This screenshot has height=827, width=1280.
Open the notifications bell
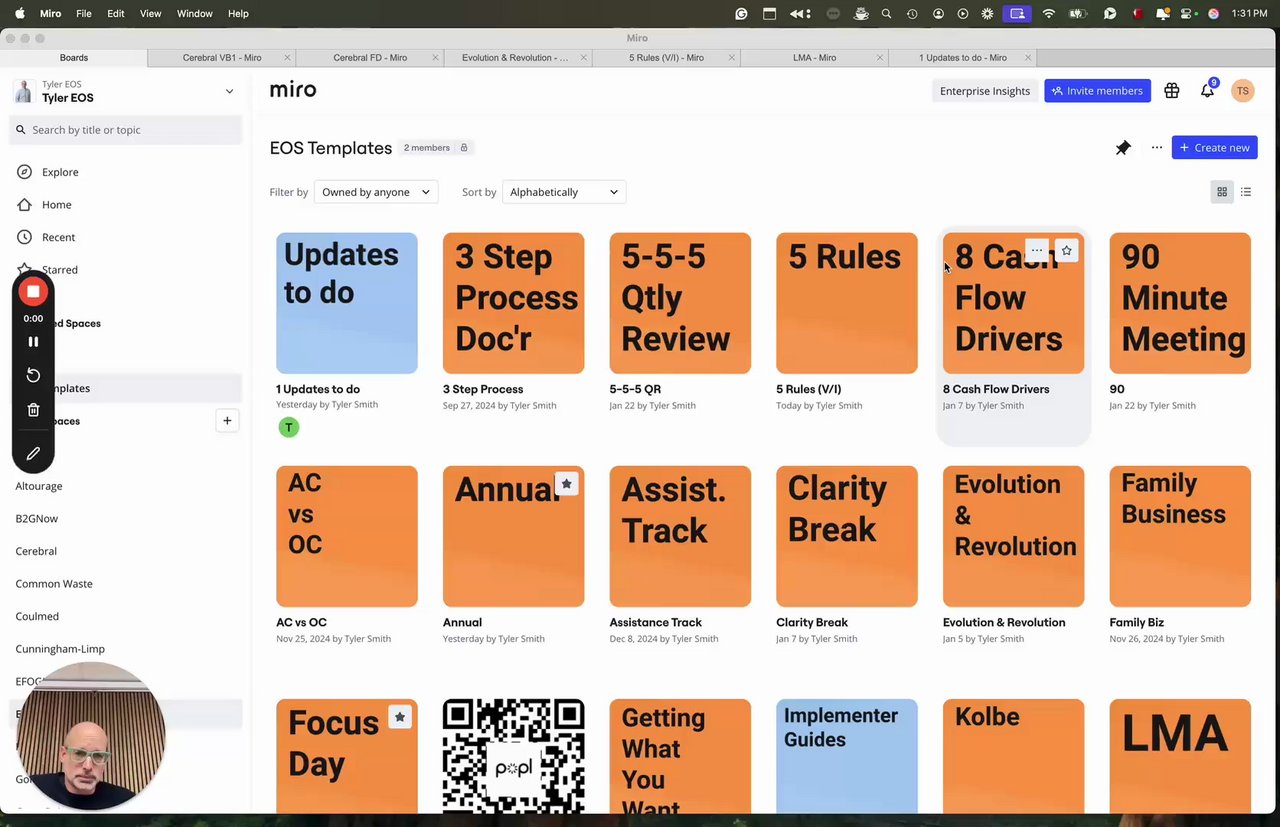tap(1208, 91)
